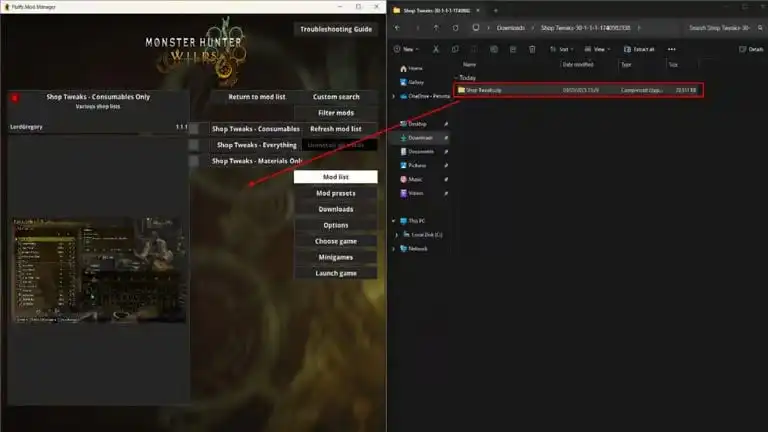Open the Downloads menu in mod manager

pos(336,209)
